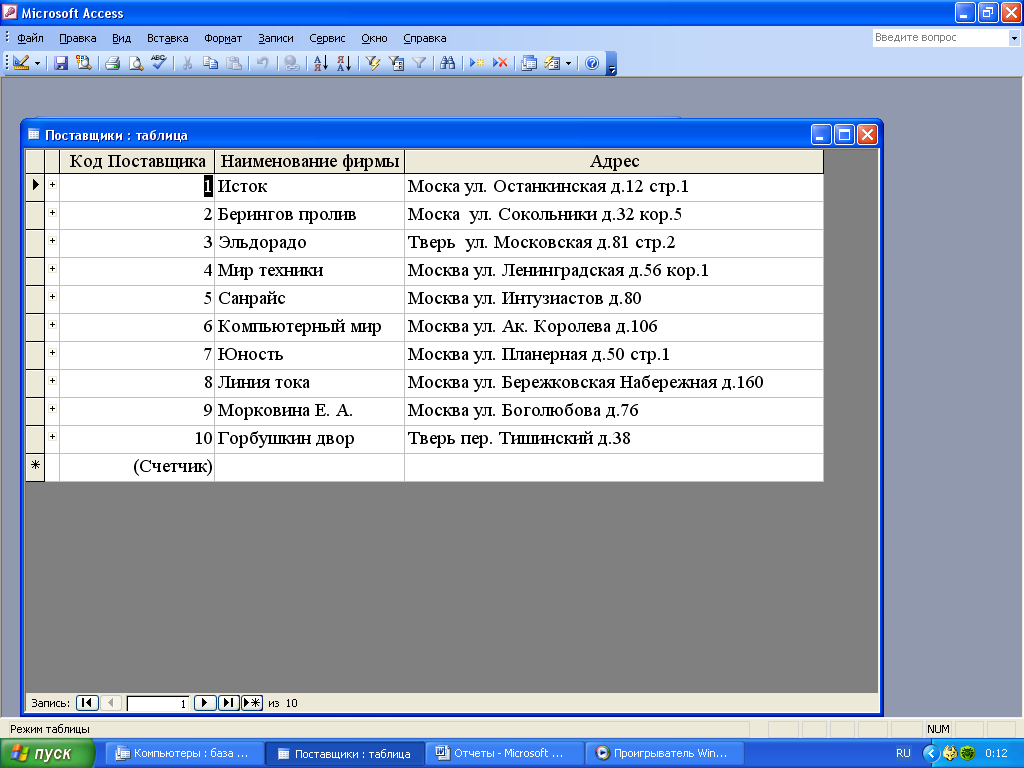Expand subdatasheet for Эльдорадо row
Screen dimensions: 1024x768
point(52,241)
